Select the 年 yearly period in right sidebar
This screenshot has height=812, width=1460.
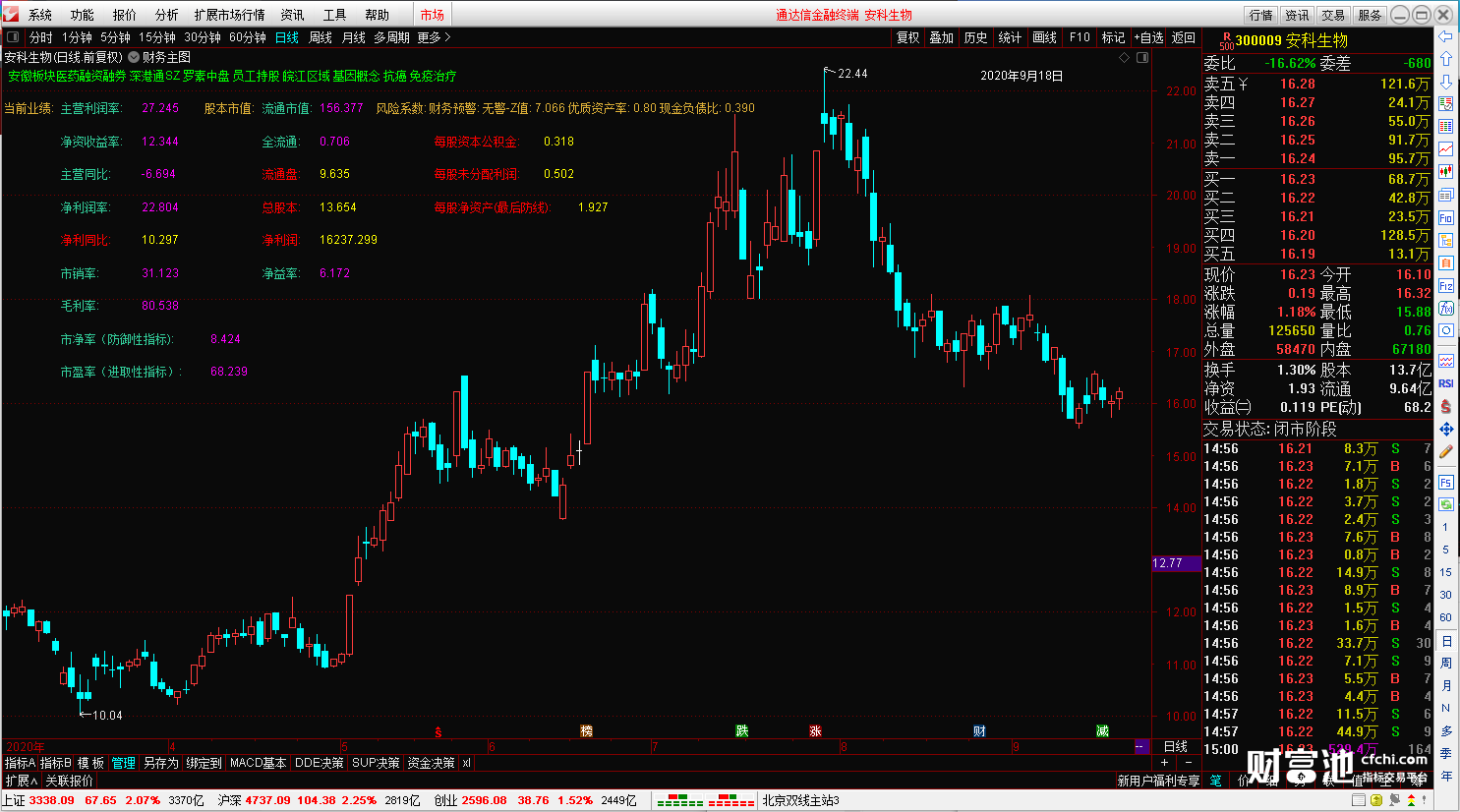(1446, 776)
